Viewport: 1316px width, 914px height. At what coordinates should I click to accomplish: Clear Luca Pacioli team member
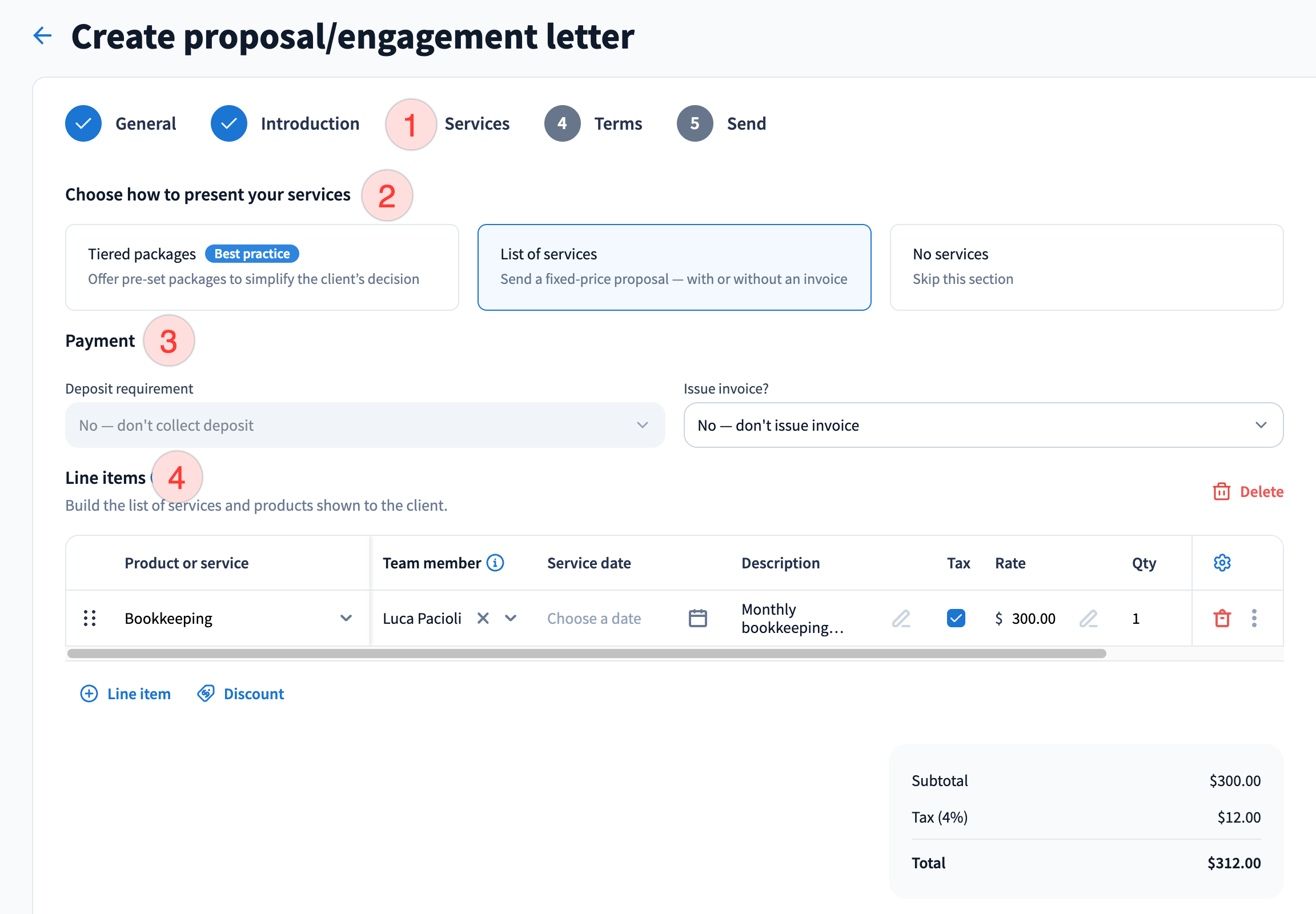tap(483, 618)
